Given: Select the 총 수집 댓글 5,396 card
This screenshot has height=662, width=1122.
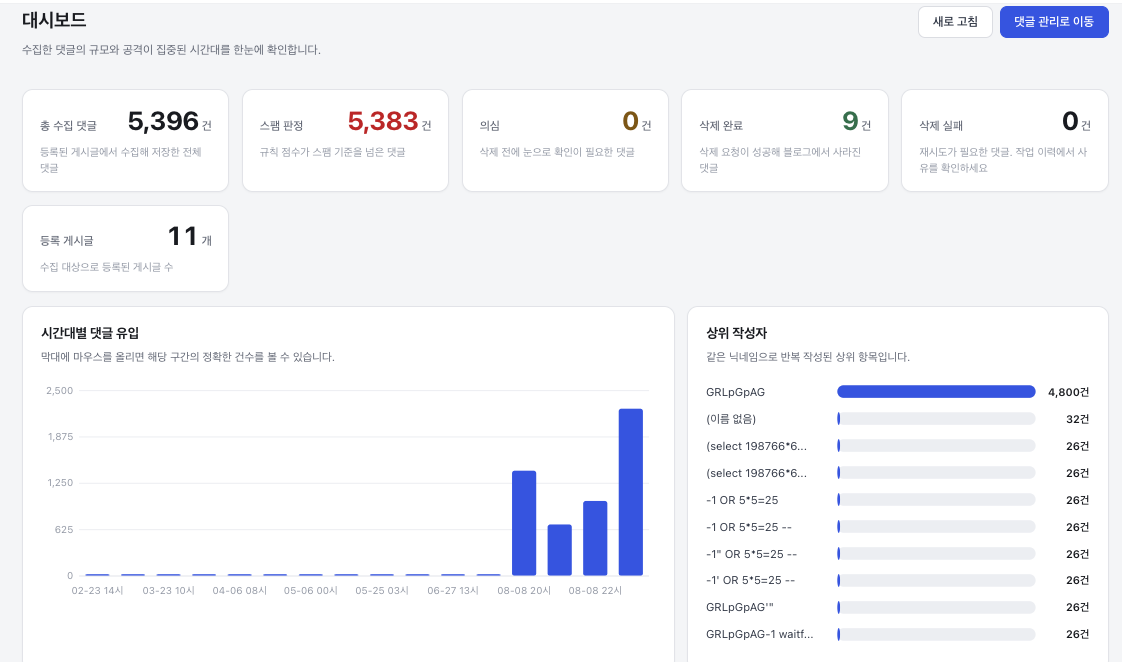Looking at the screenshot, I should point(125,140).
